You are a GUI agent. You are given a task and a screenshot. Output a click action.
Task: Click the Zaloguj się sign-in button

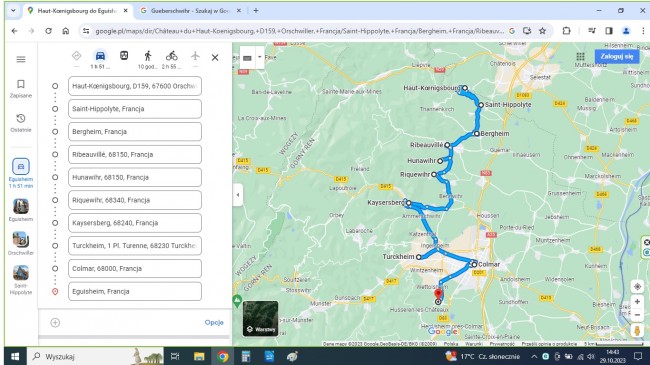click(x=617, y=56)
